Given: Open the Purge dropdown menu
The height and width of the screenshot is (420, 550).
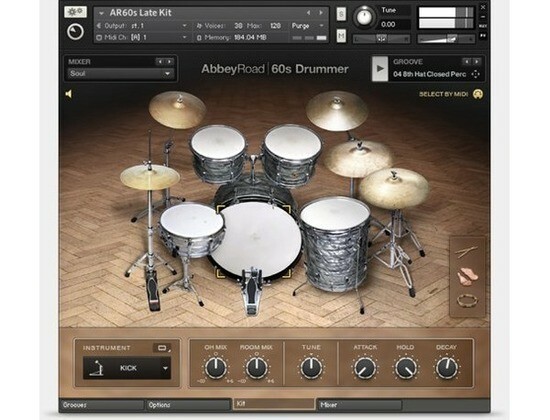Looking at the screenshot, I should point(307,26).
